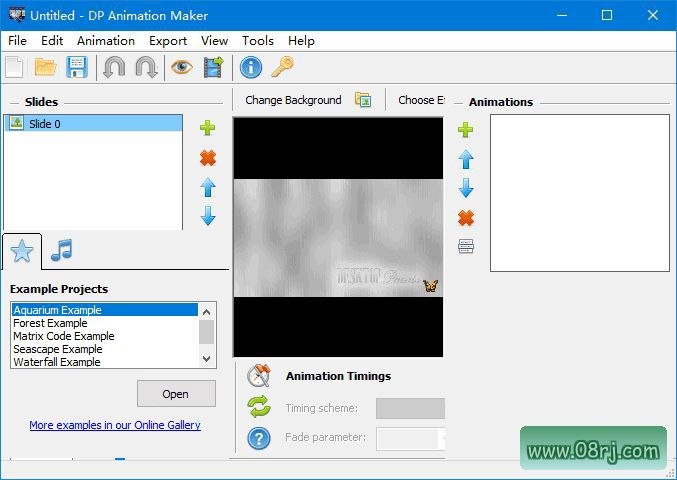Select Slide 0 in the Slides list

coord(93,123)
